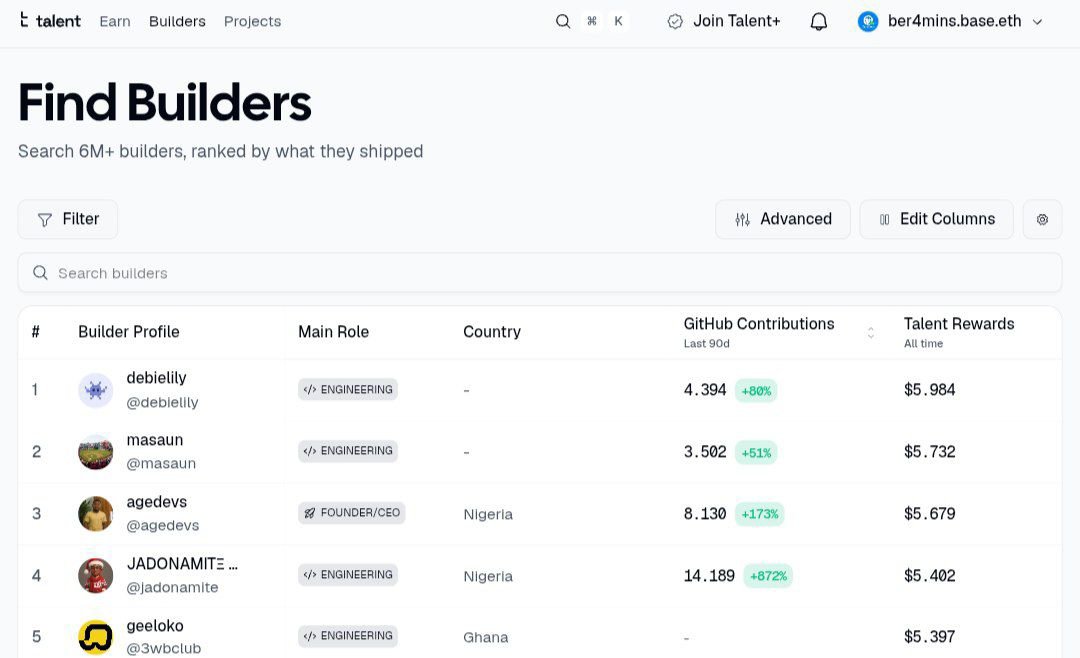Screen dimensions: 1080x658
Task: Click the @3wbclub handle
Action: coord(163,648)
